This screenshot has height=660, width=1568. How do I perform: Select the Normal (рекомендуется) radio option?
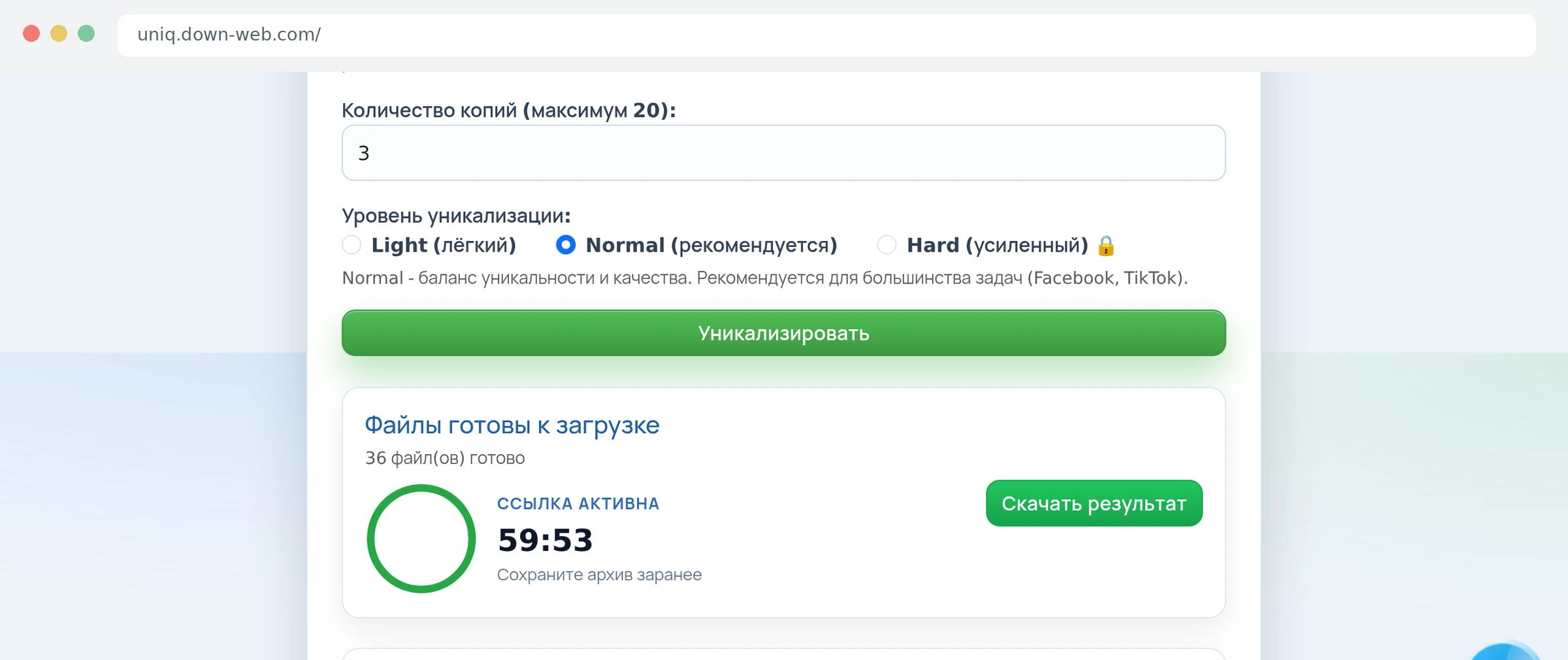[x=566, y=245]
